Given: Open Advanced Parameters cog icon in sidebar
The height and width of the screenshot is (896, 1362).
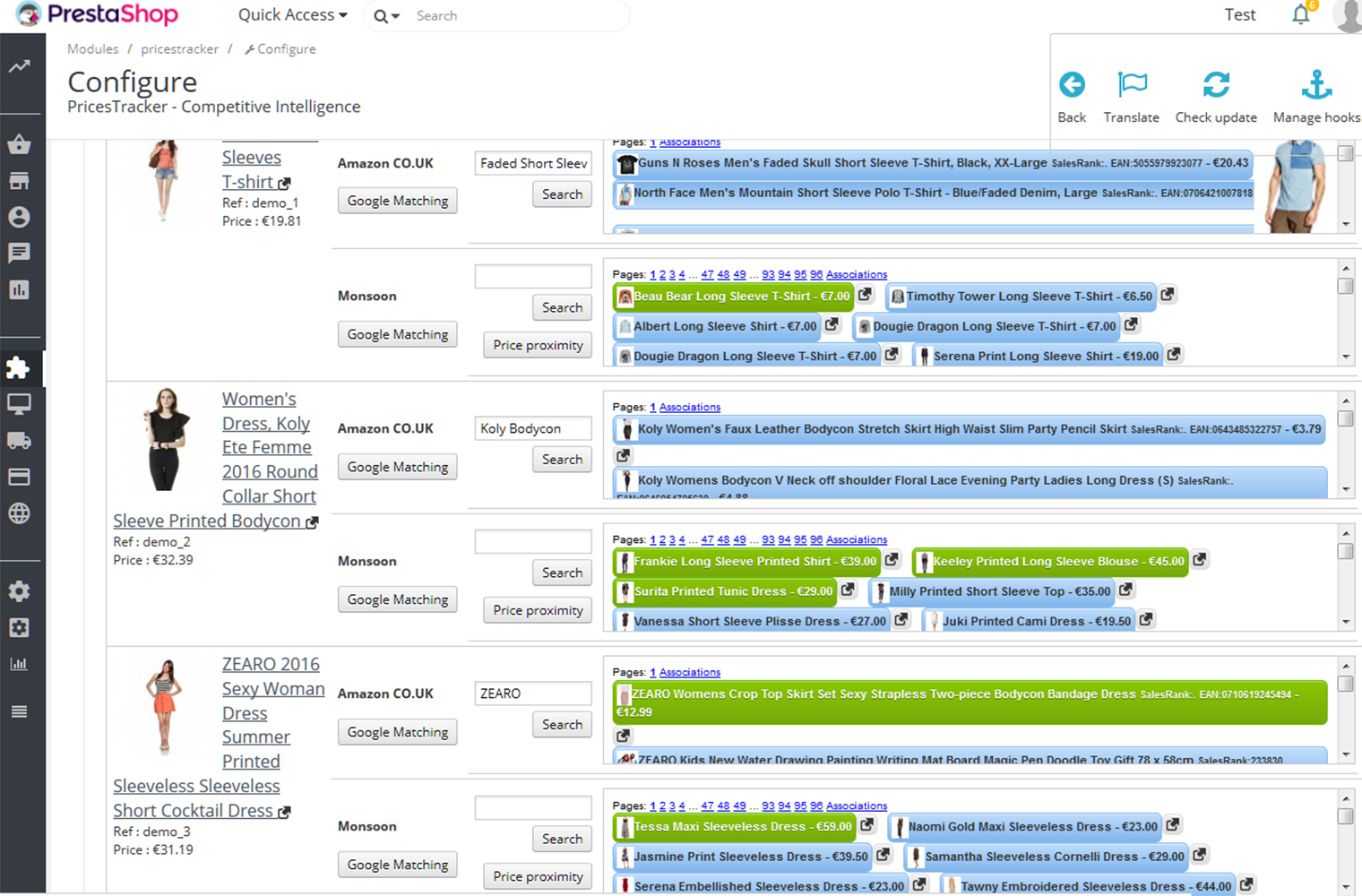Looking at the screenshot, I should 19,628.
